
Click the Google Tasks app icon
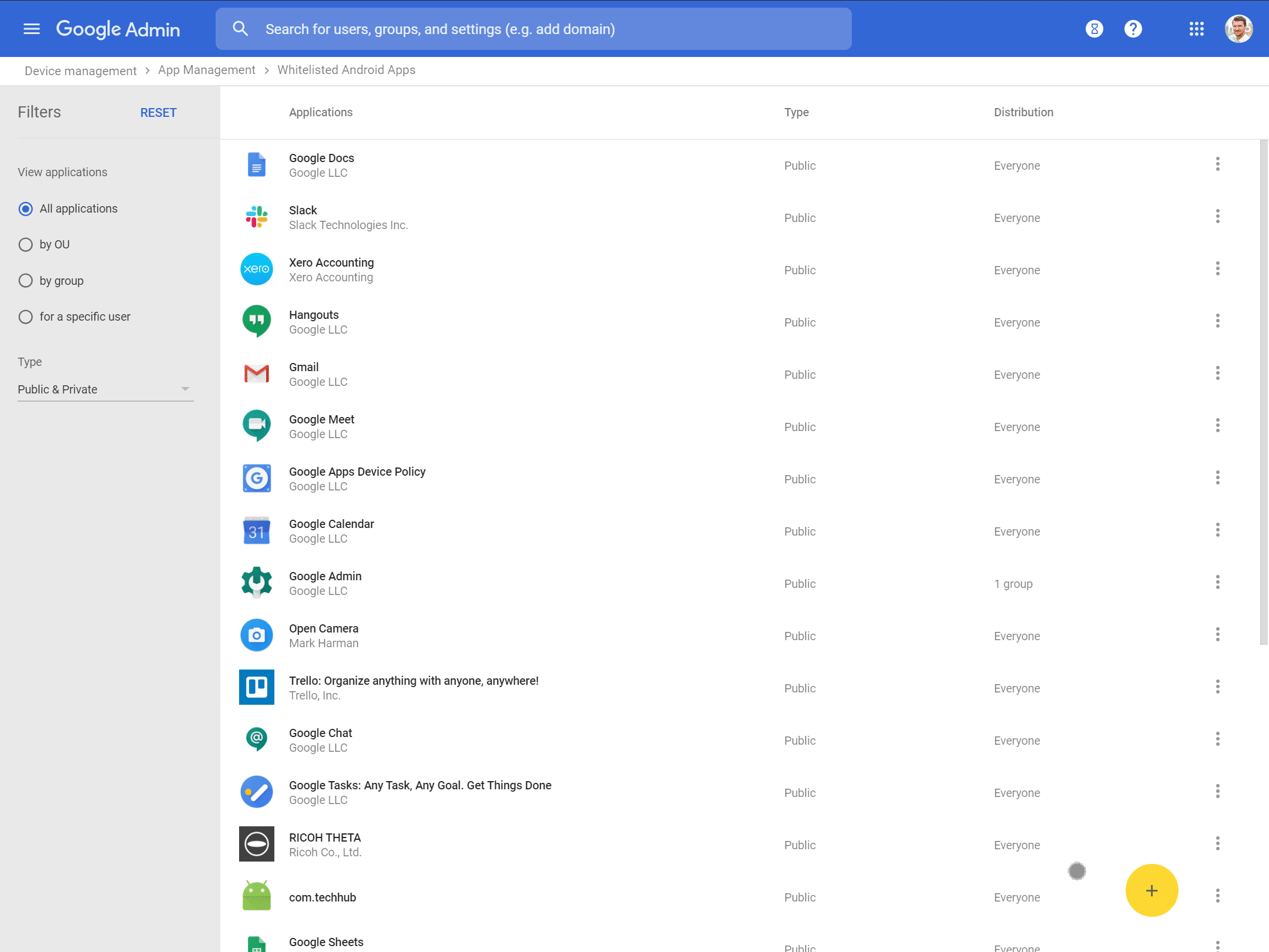point(257,792)
